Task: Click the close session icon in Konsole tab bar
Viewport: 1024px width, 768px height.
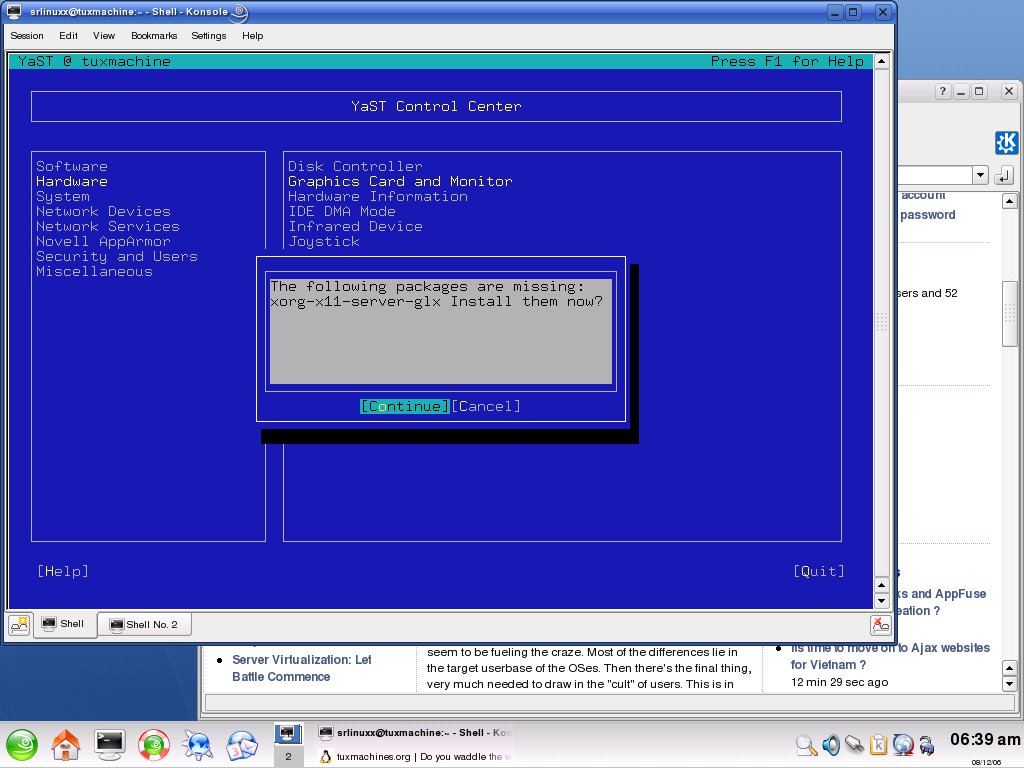Action: click(881, 625)
